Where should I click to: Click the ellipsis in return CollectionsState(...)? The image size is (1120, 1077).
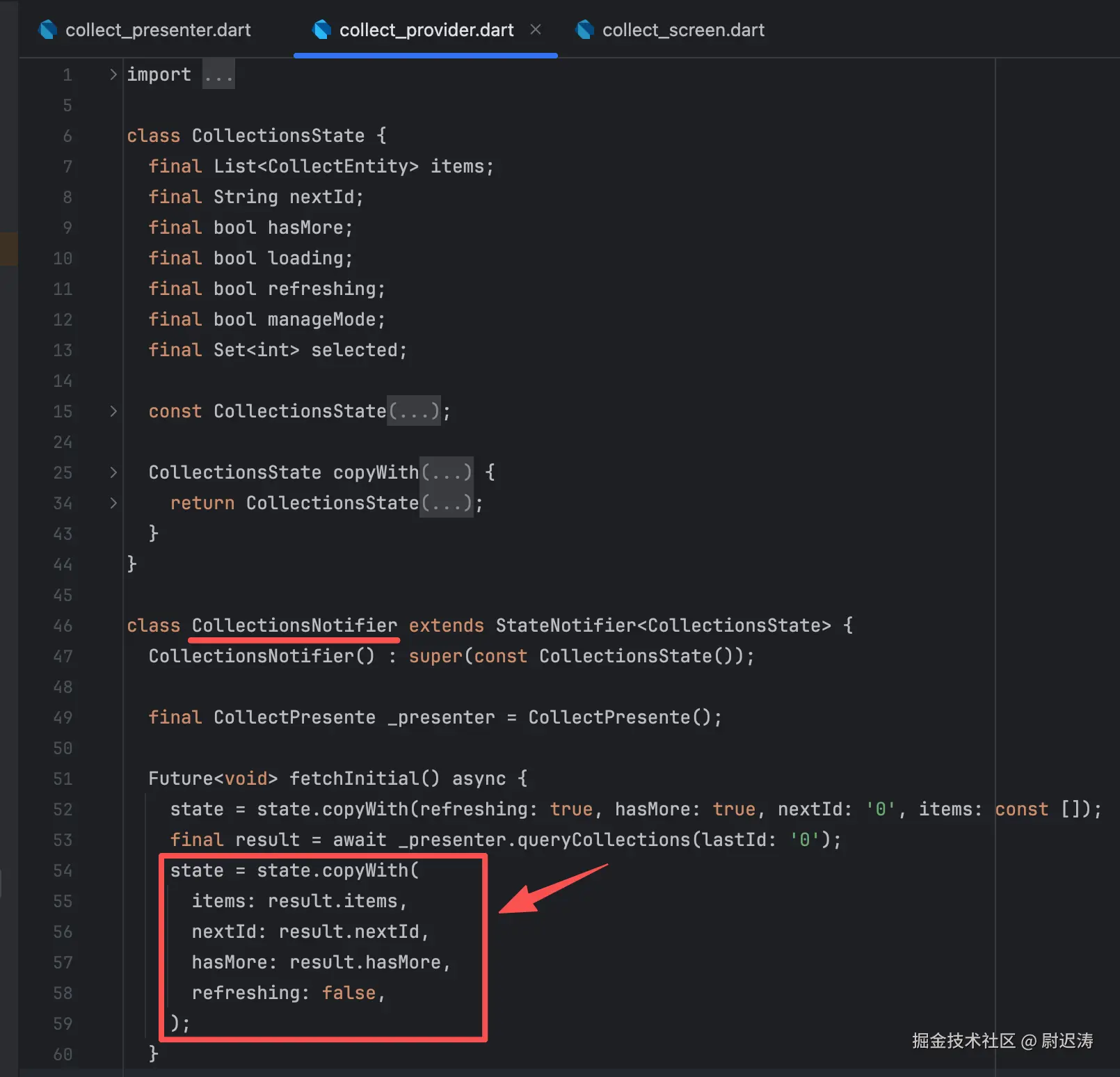click(447, 503)
